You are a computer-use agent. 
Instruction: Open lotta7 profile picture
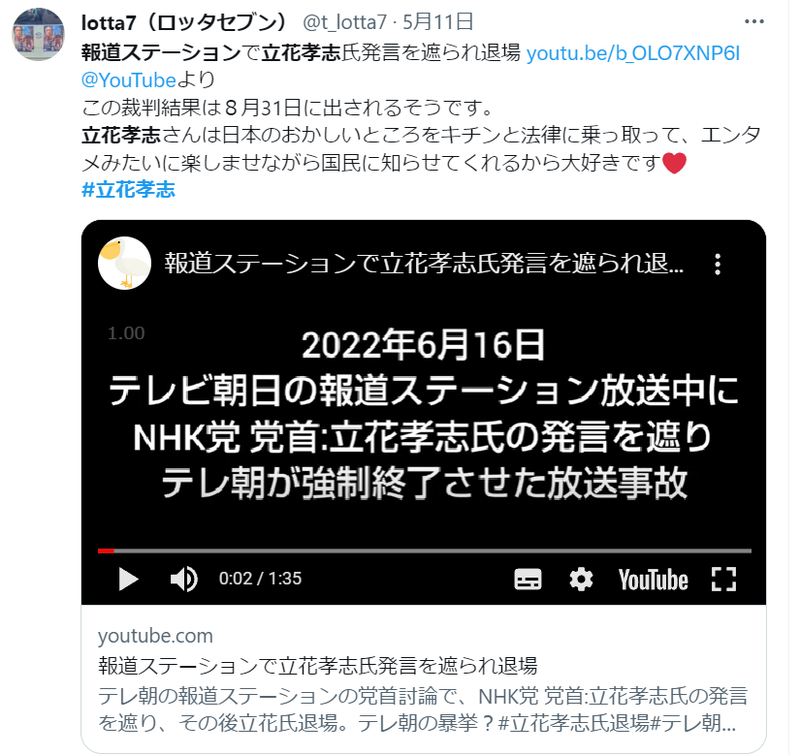pyautogui.click(x=38, y=34)
